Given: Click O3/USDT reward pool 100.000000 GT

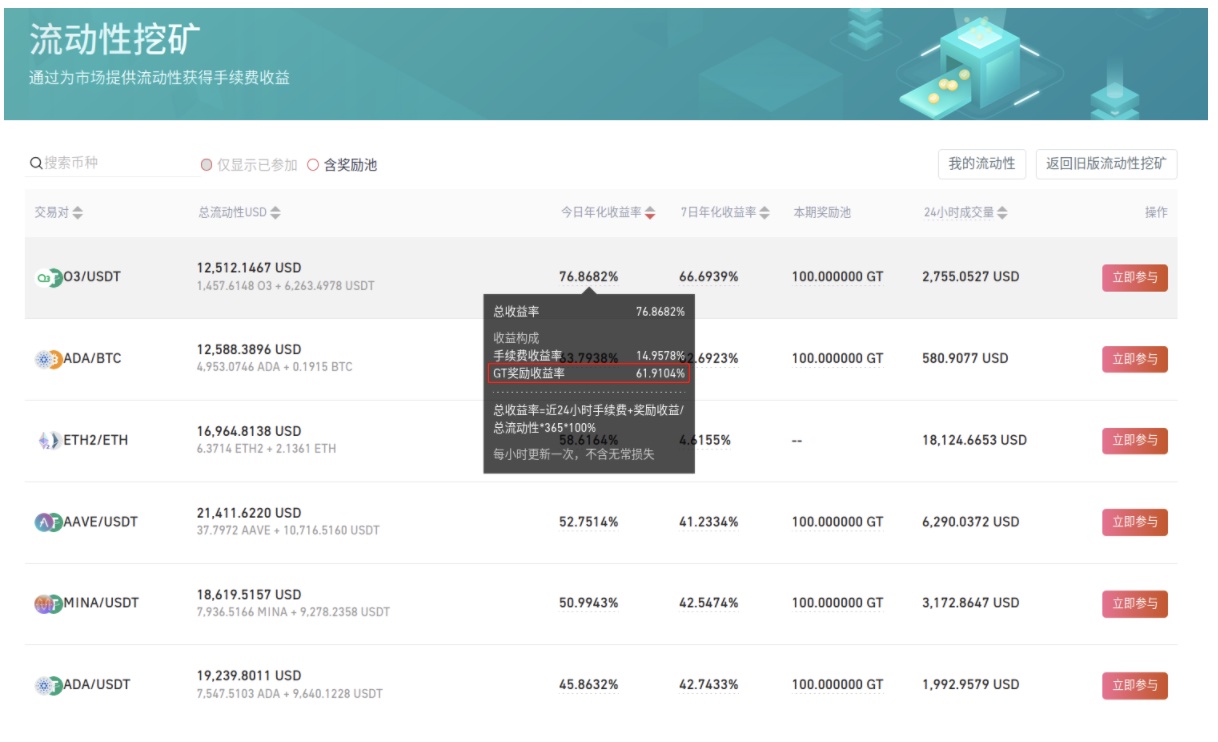Looking at the screenshot, I should (x=838, y=277).
